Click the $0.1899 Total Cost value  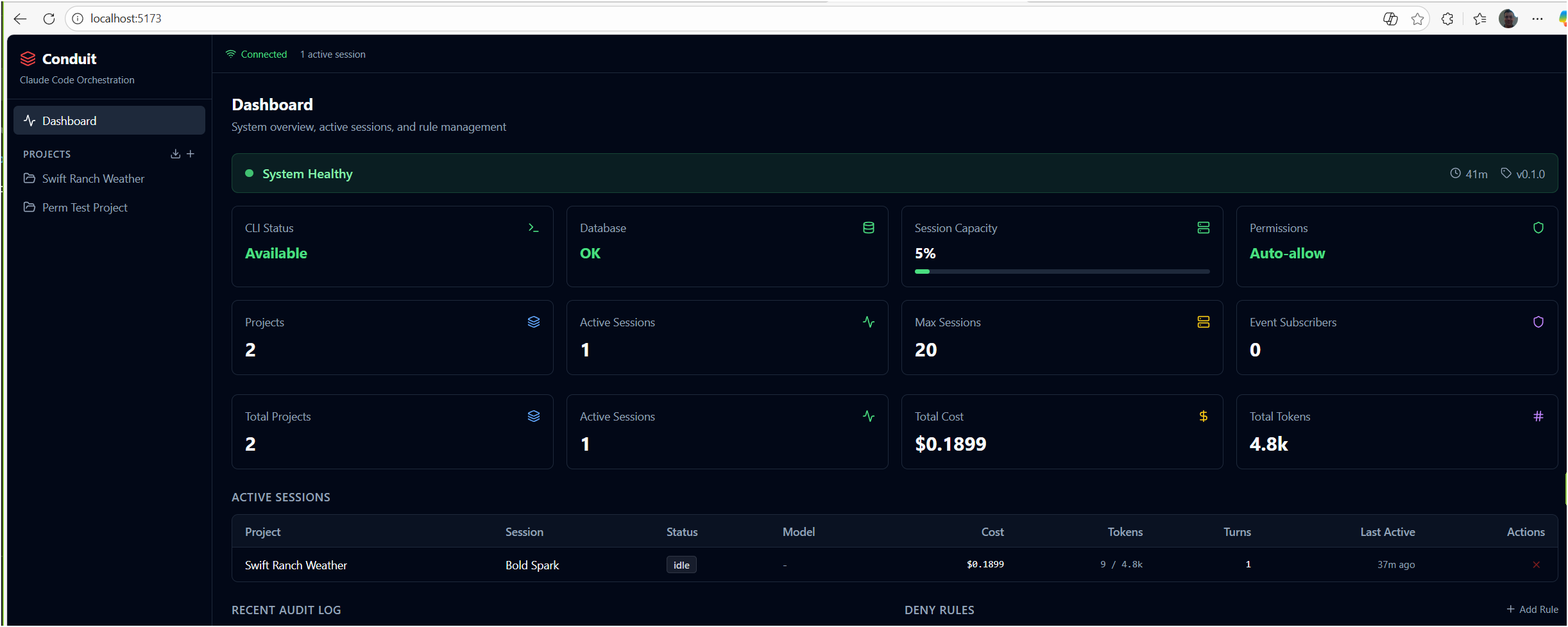coord(951,444)
